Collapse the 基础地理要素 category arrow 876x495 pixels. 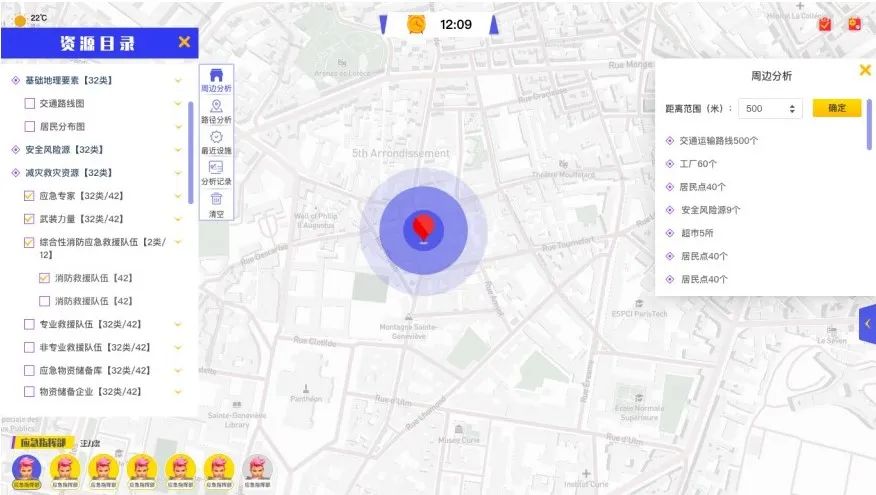pyautogui.click(x=178, y=80)
